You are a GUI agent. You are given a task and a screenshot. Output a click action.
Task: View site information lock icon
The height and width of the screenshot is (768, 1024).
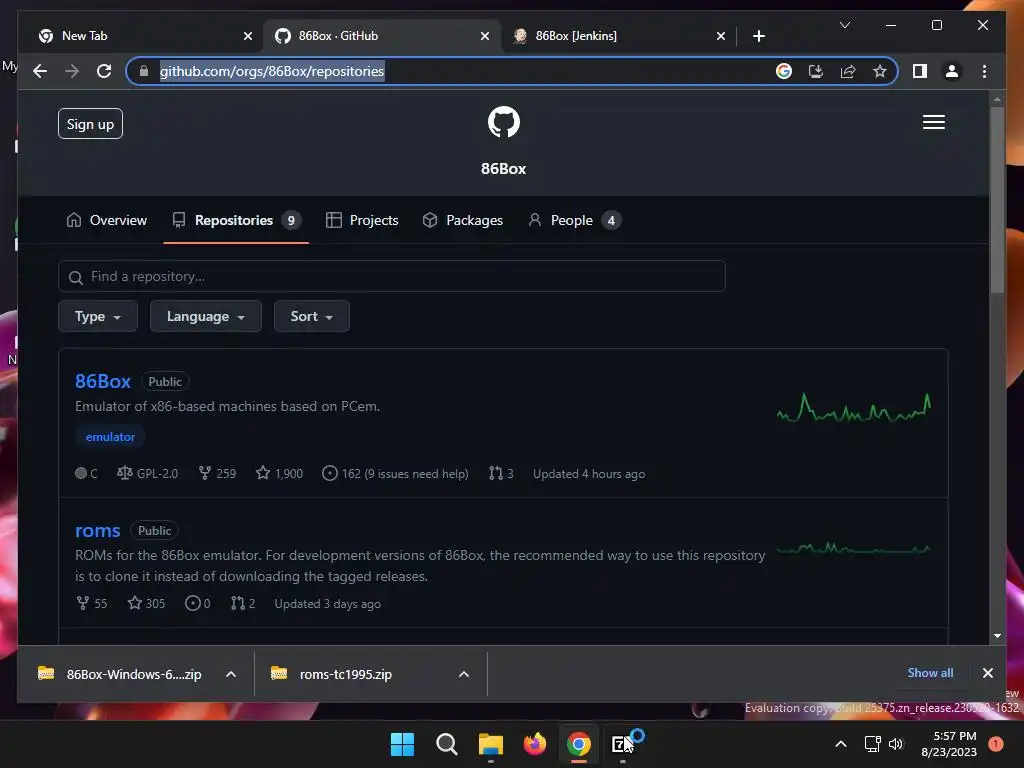[144, 71]
